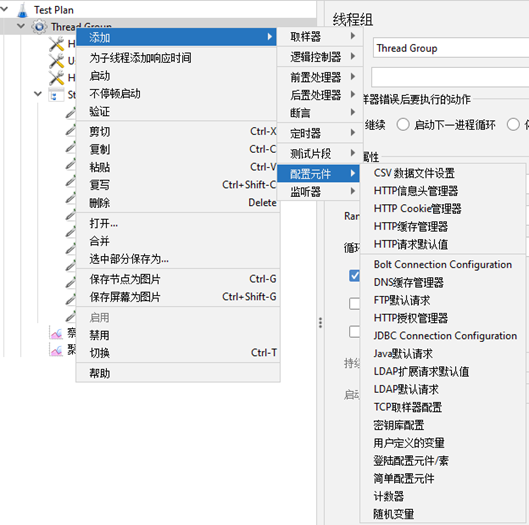Open the 断言 submenu
Screen dimensions: 529x525
coord(320,113)
